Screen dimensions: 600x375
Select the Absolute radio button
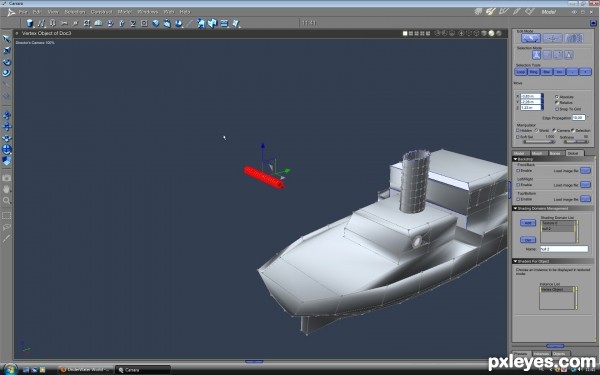tap(557, 97)
